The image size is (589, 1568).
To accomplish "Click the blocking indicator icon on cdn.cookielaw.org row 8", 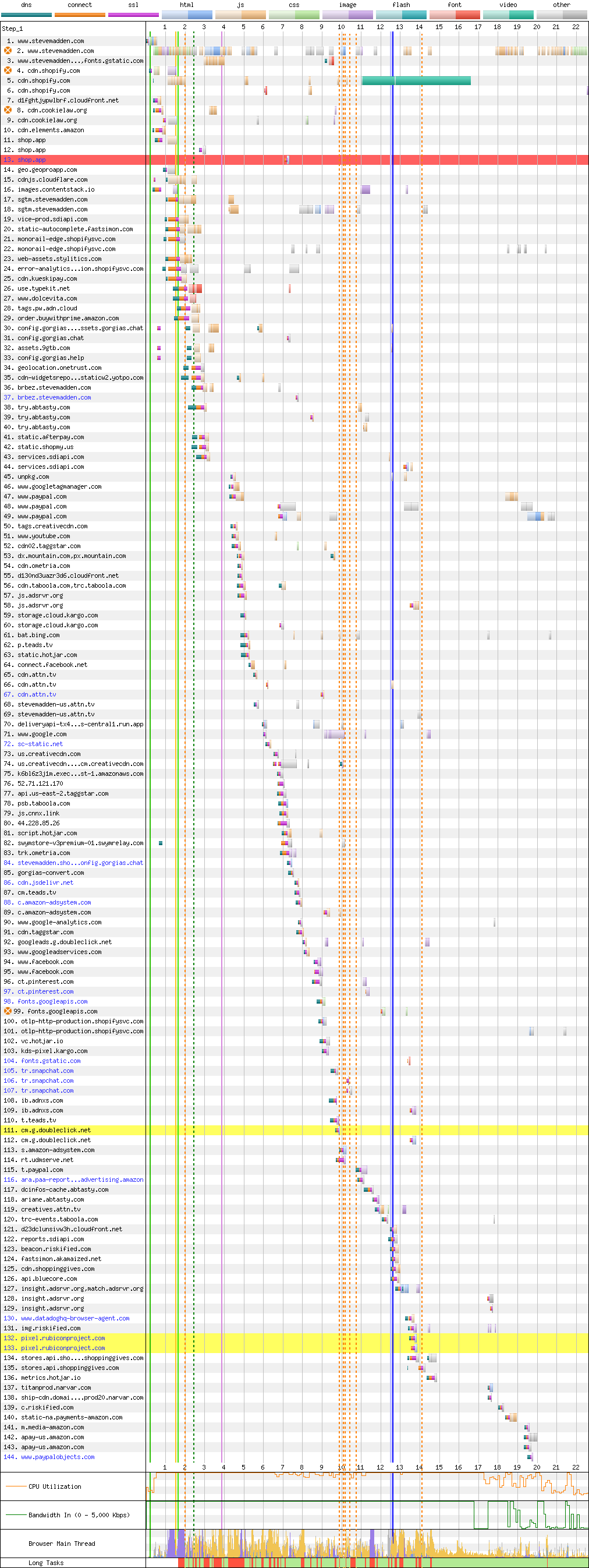I will [x=8, y=110].
